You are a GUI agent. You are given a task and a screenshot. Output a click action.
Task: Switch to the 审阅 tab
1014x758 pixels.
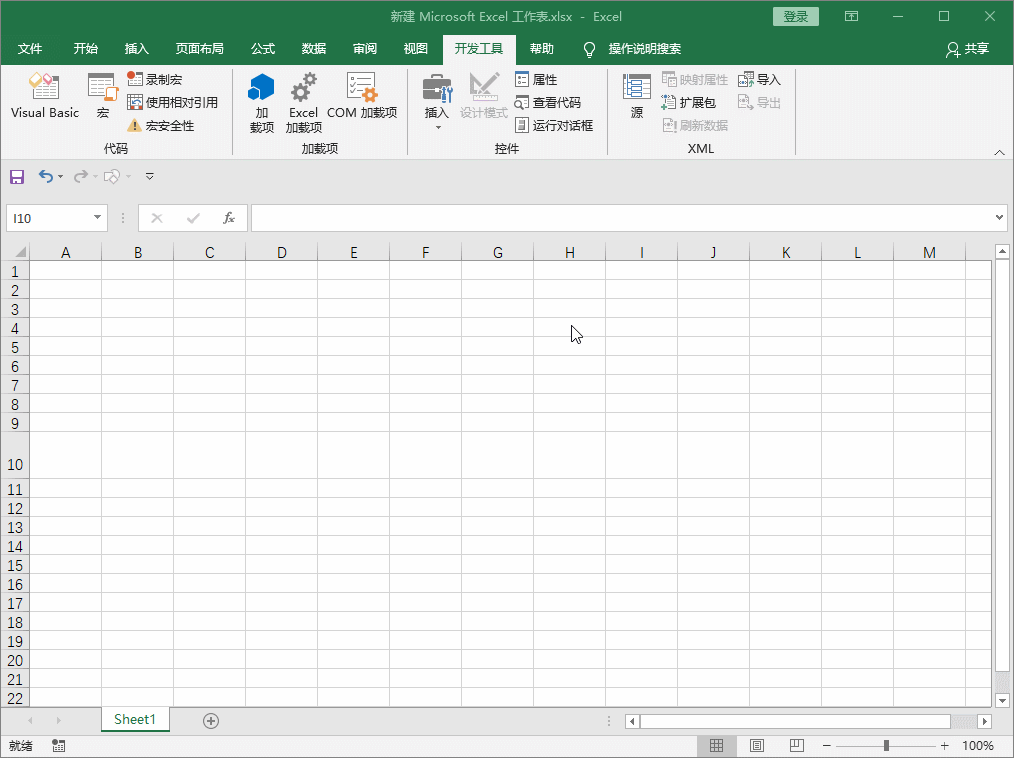[x=365, y=49]
